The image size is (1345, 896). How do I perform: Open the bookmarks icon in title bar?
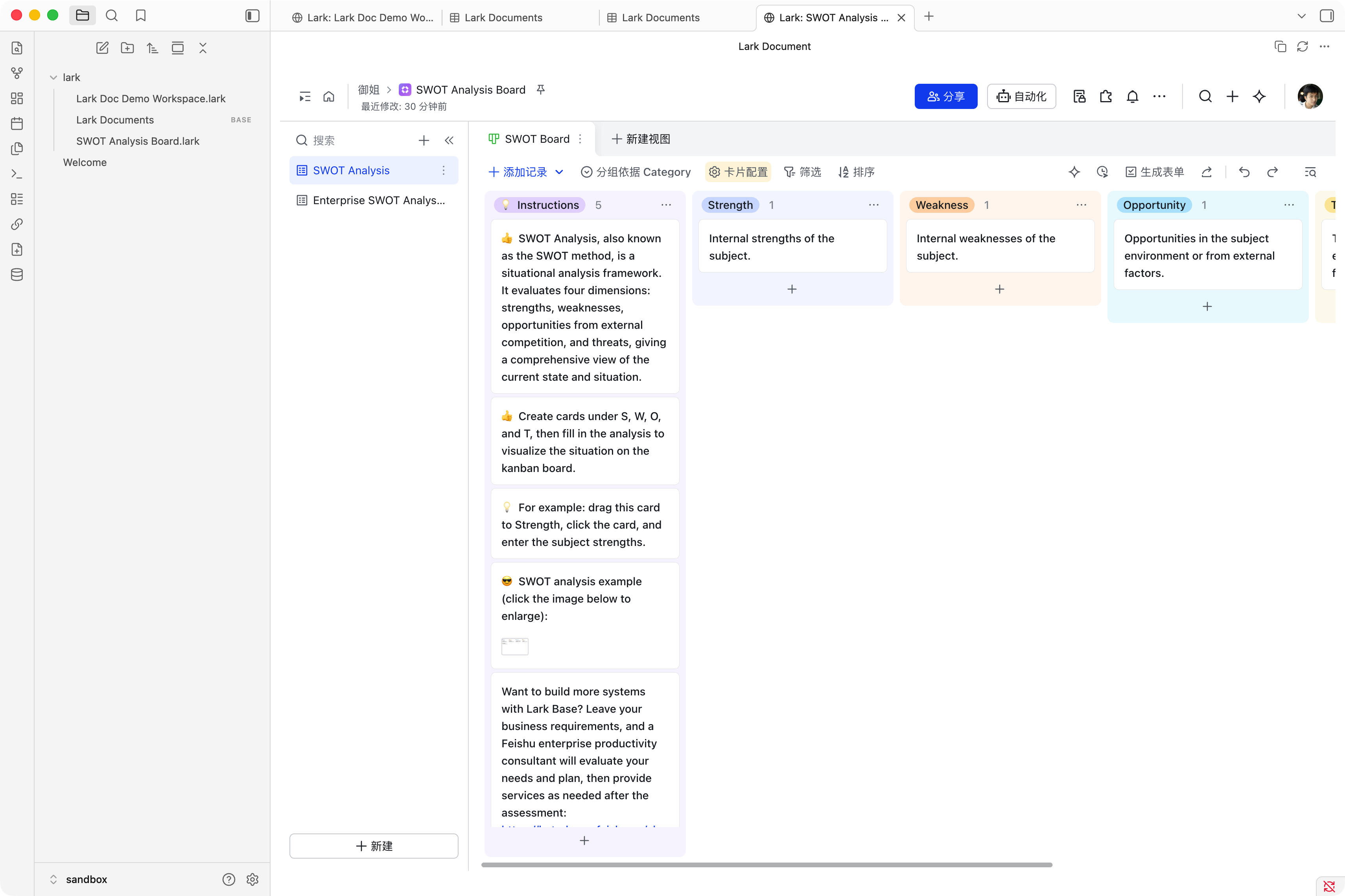tap(140, 15)
